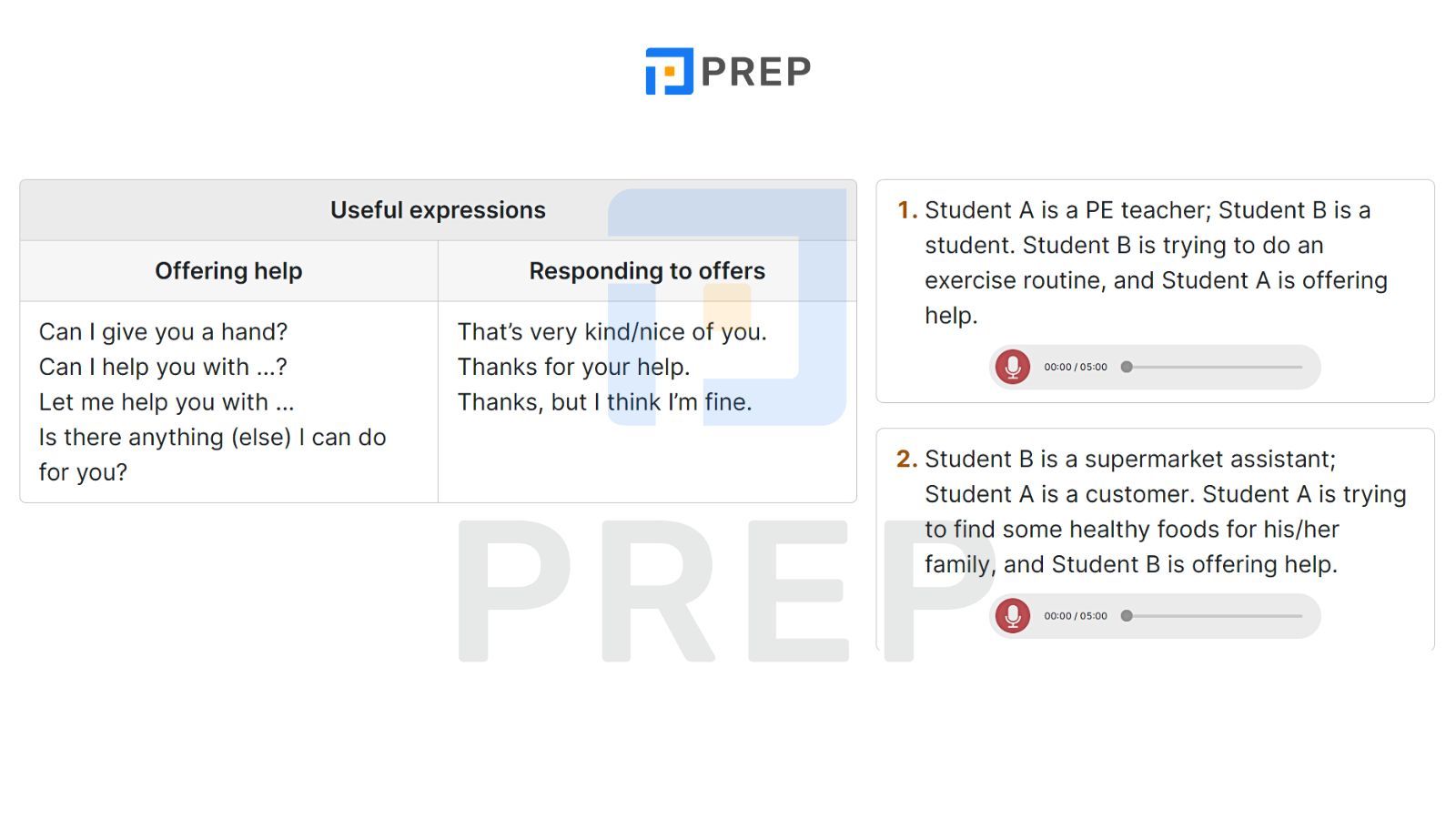
Task: Click 'Thanks, but I think I'm fine.'
Action: coord(604,402)
